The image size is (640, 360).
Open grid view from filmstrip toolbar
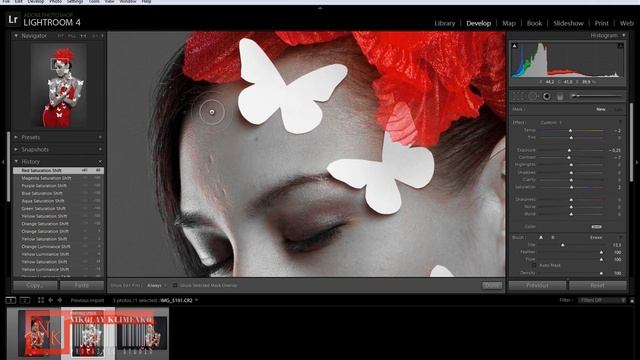pos(41,300)
